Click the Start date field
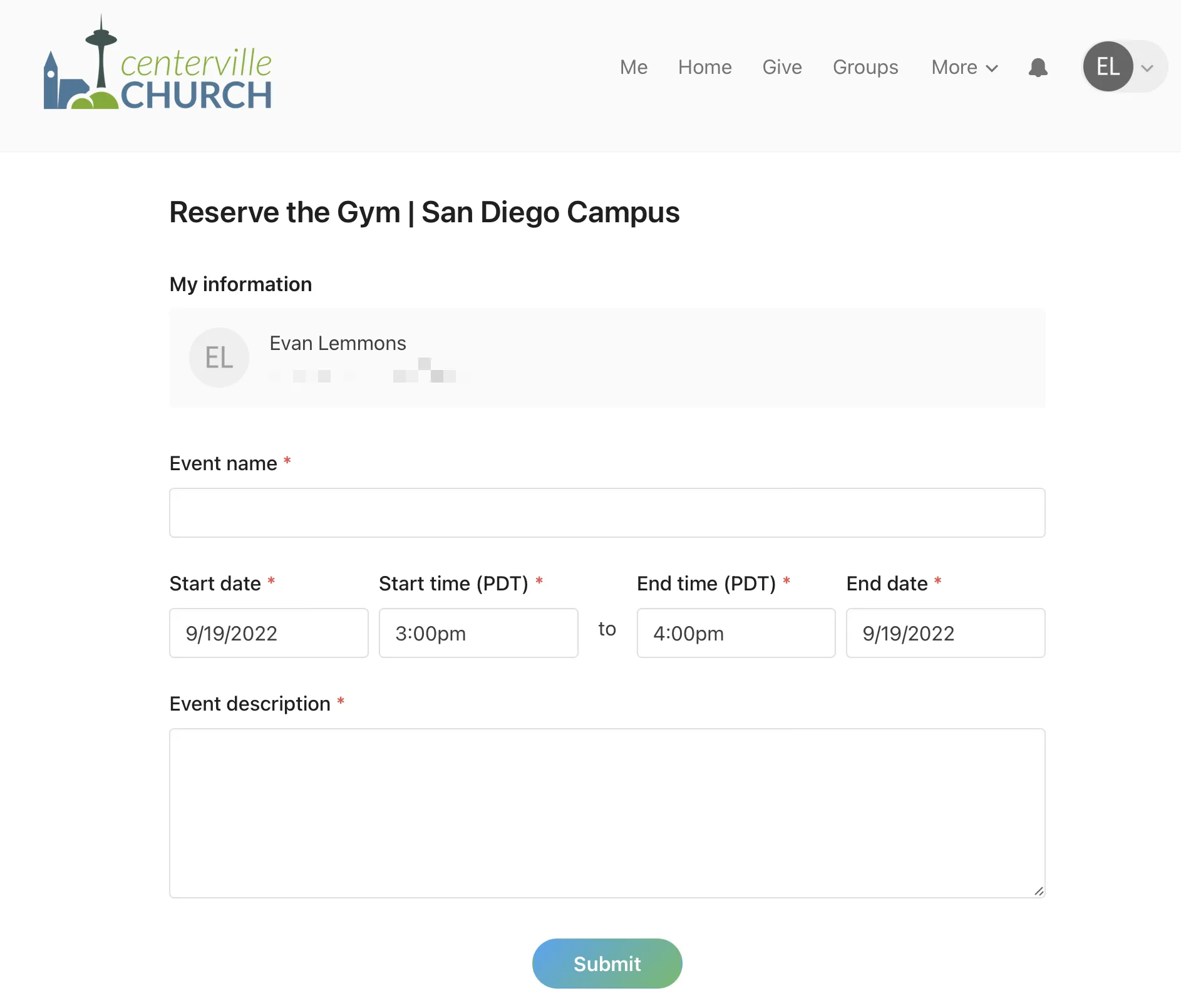1181x1008 pixels. (269, 633)
